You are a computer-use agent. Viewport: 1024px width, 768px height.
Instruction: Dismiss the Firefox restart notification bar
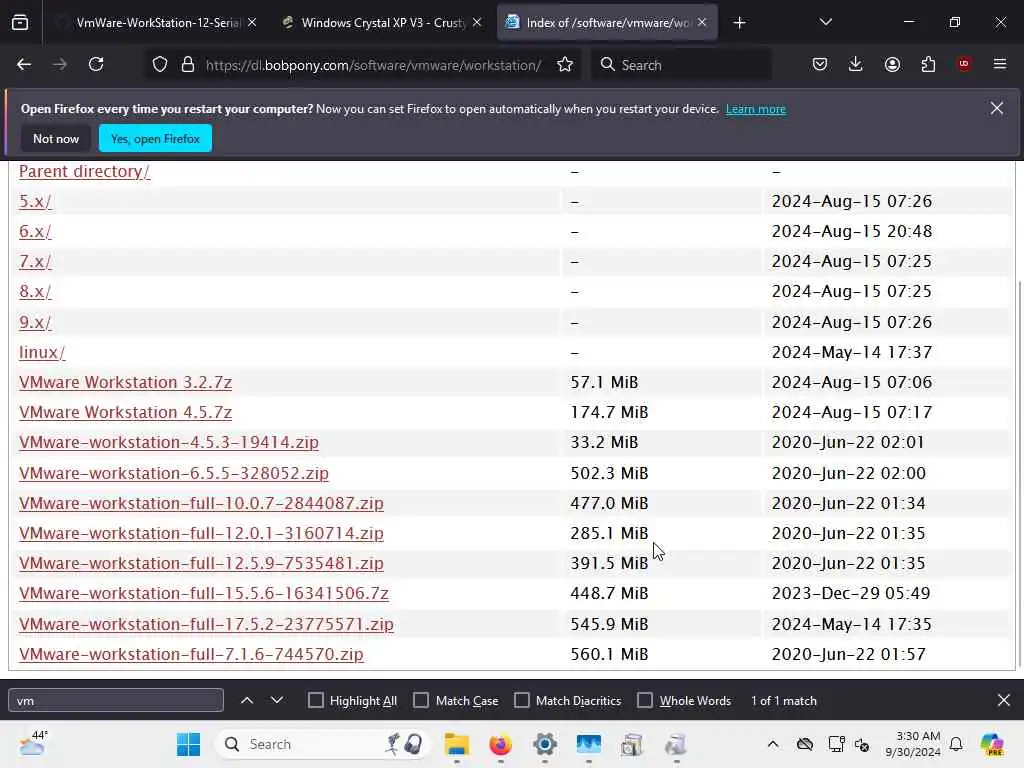tap(997, 108)
